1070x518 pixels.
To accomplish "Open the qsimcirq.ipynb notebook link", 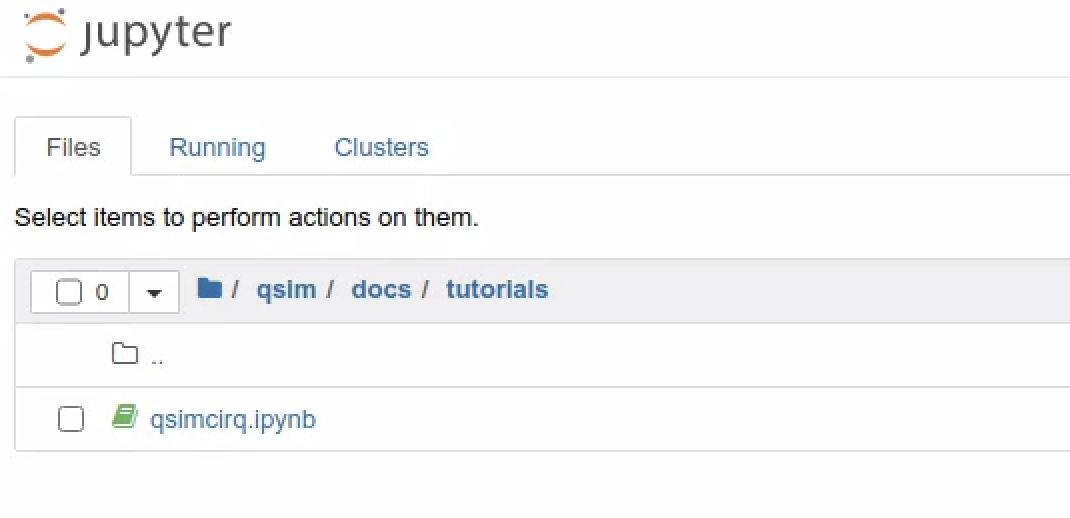I will tap(233, 419).
